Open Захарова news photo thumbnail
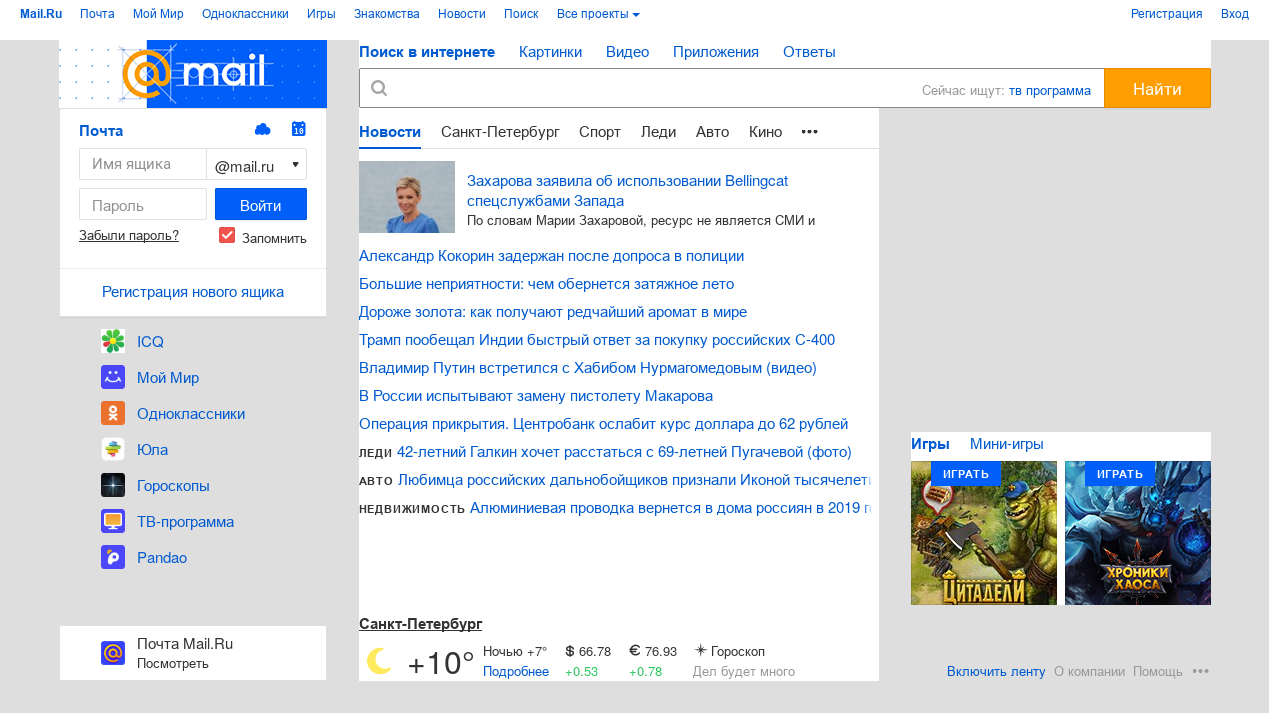The image size is (1269, 713). coord(407,197)
